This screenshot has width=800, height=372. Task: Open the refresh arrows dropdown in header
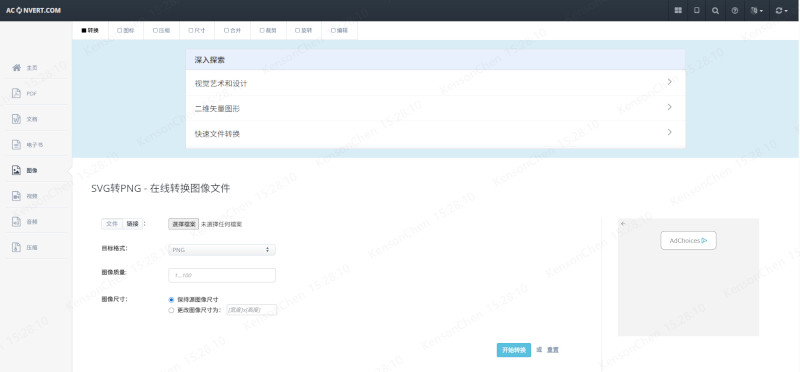[781, 10]
